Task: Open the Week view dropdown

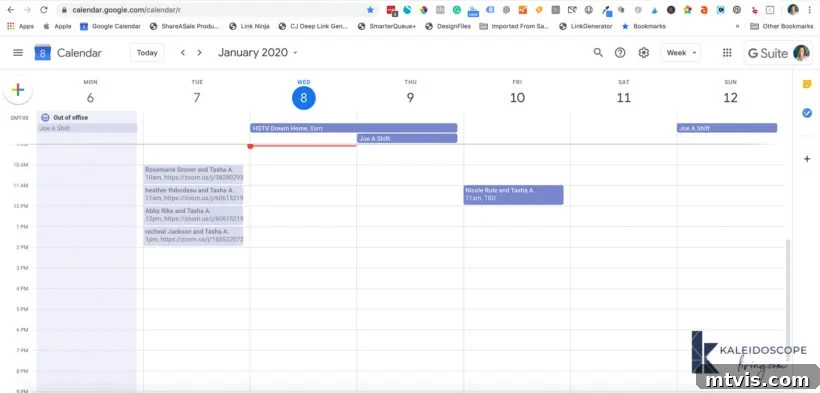Action: 681,52
